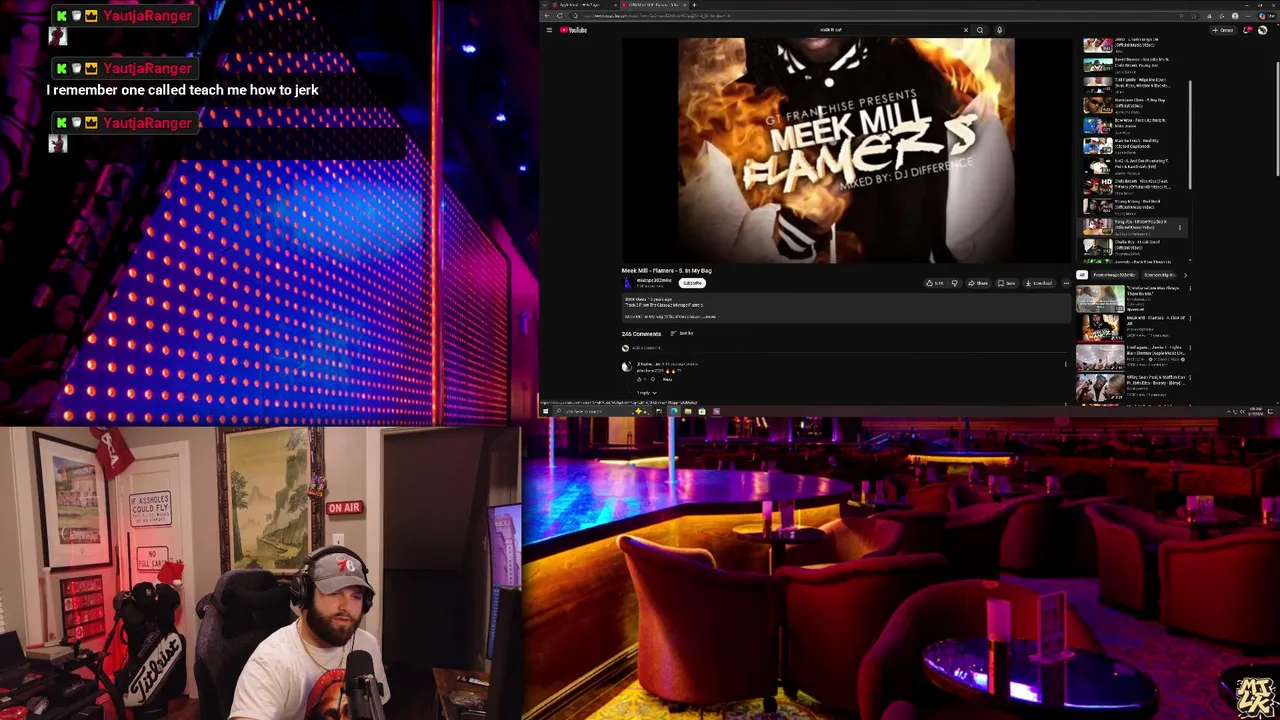Open the YouTube hamburger guide menu
The height and width of the screenshot is (720, 1280).
point(549,30)
